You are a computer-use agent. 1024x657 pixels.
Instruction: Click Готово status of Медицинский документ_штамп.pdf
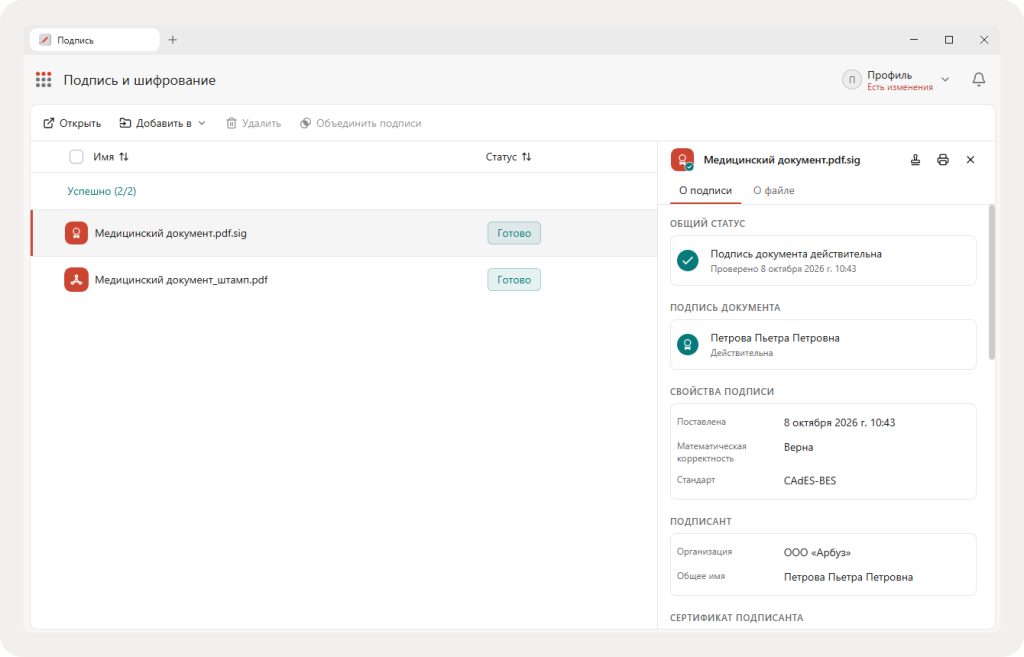click(x=514, y=280)
